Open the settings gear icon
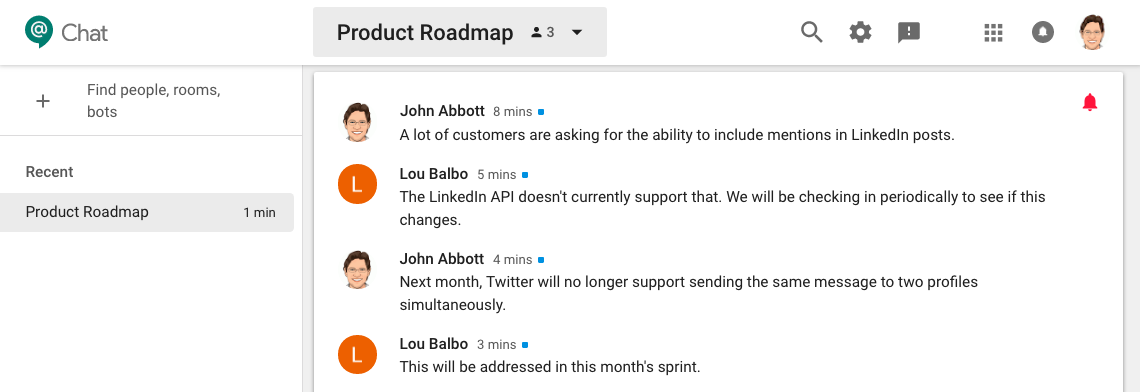 point(860,32)
